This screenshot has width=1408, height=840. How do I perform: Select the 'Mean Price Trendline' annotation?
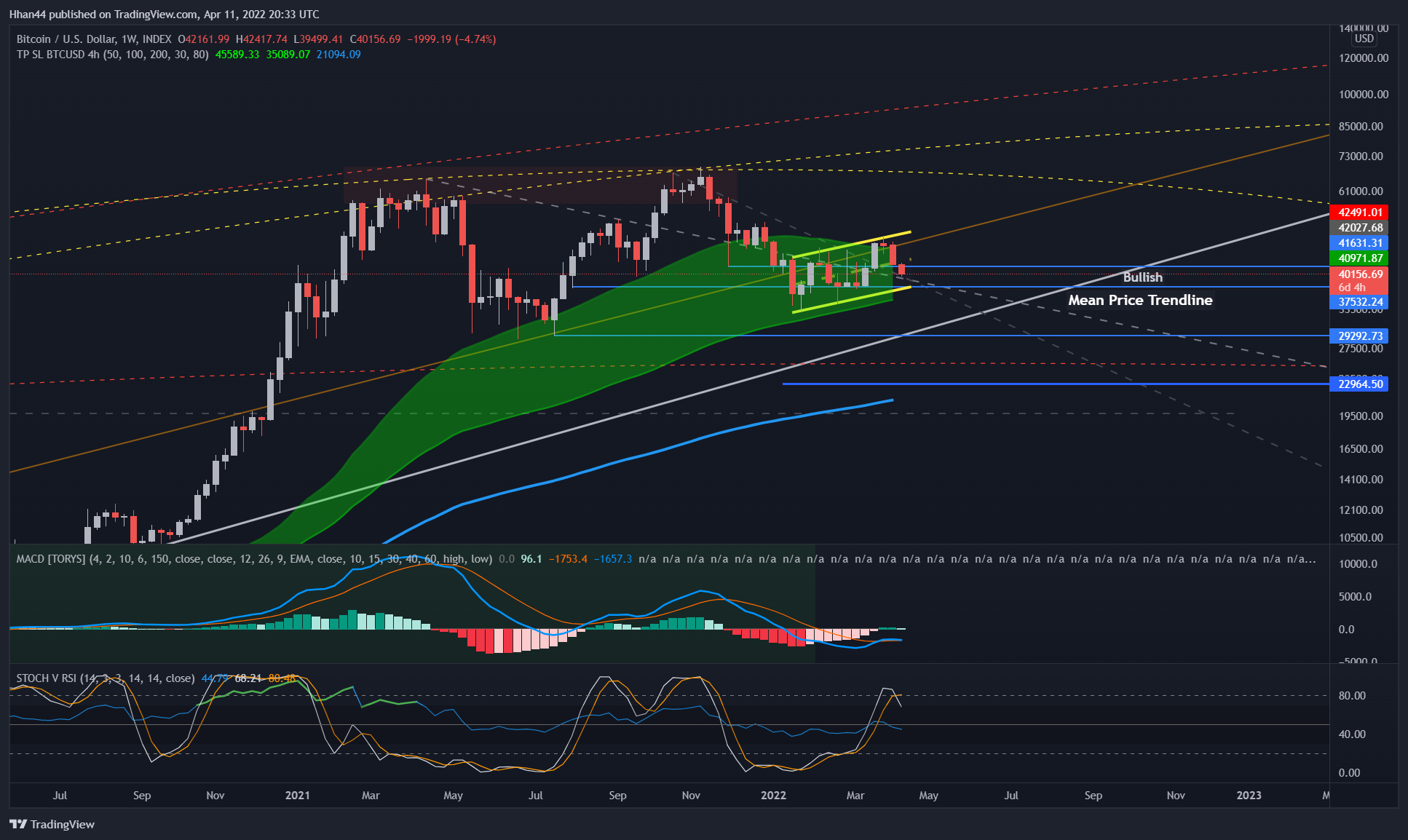point(1140,301)
